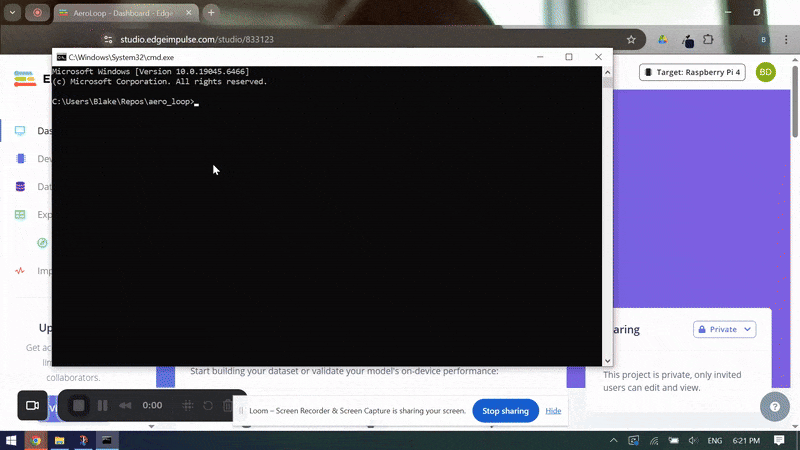Image resolution: width=800 pixels, height=450 pixels.
Task: Maximize the cmd.exe window
Action: [x=569, y=57]
